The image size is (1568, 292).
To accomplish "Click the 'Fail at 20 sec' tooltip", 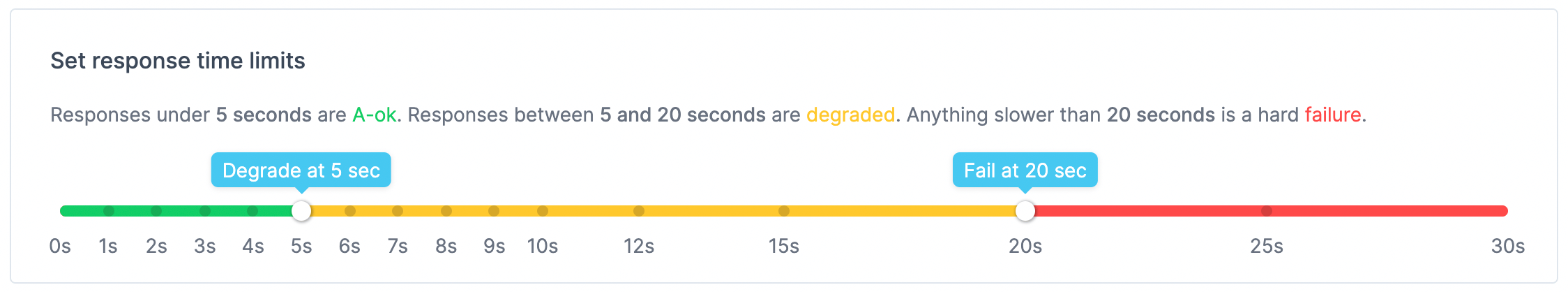I will coord(1025,170).
